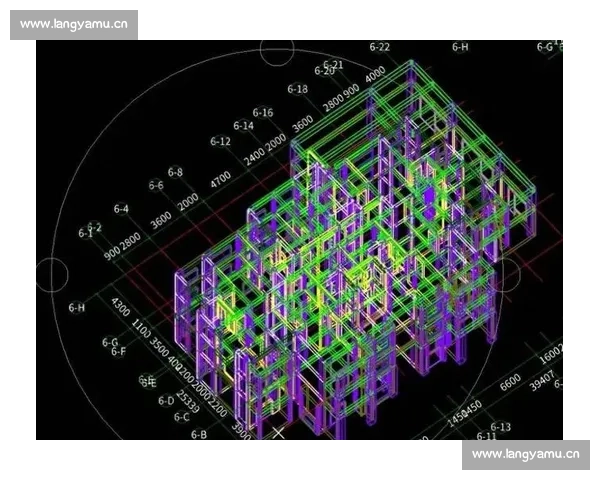Click the 6-1 axis label

85,233
